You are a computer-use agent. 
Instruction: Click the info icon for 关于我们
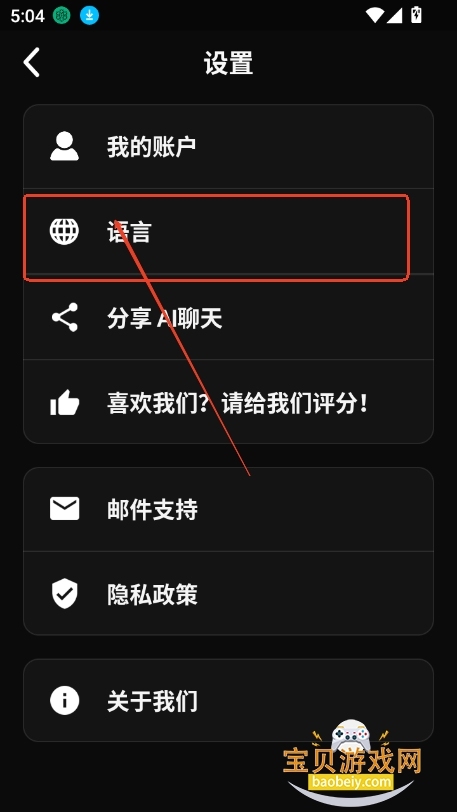64,700
